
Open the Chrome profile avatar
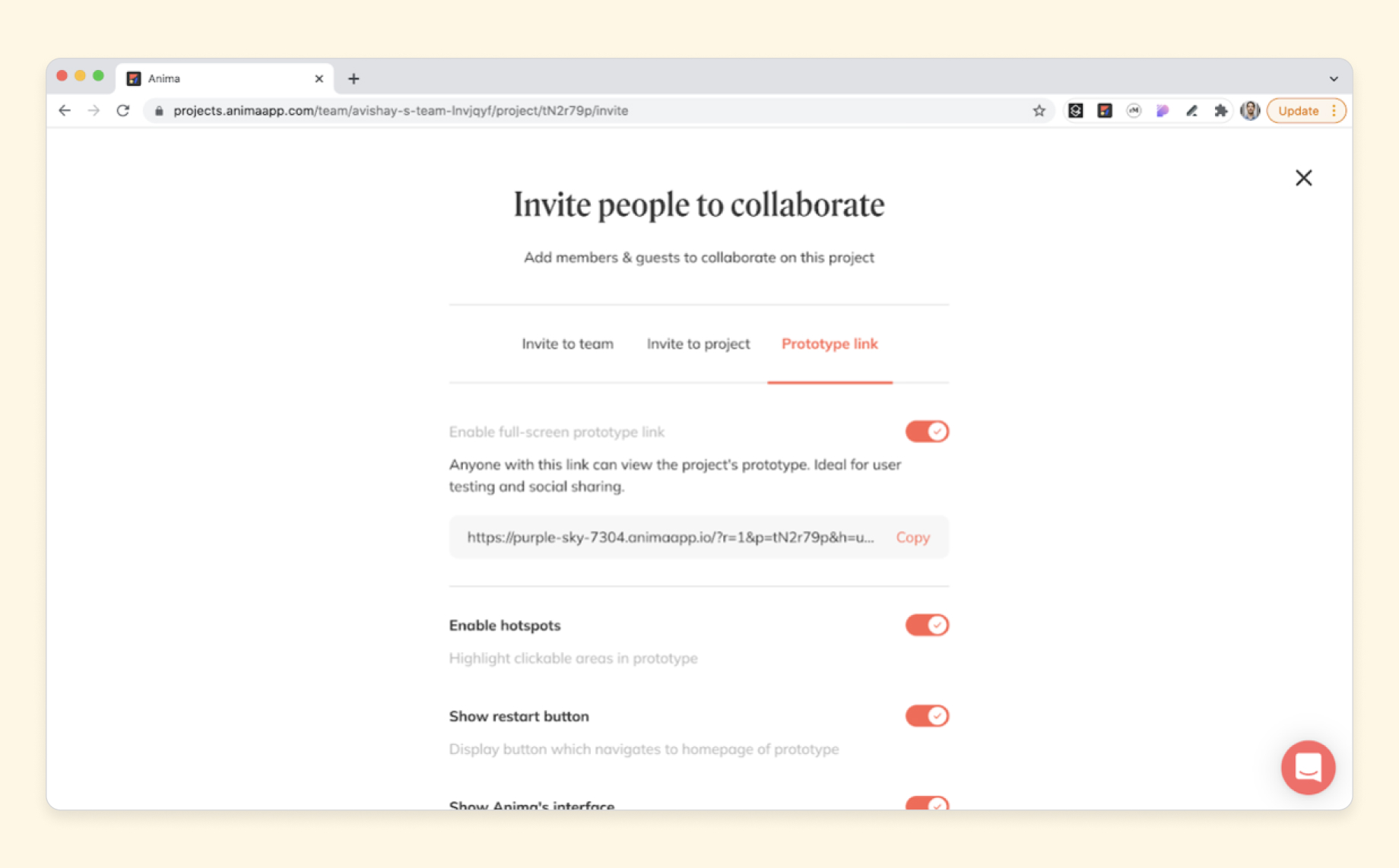pos(1249,111)
